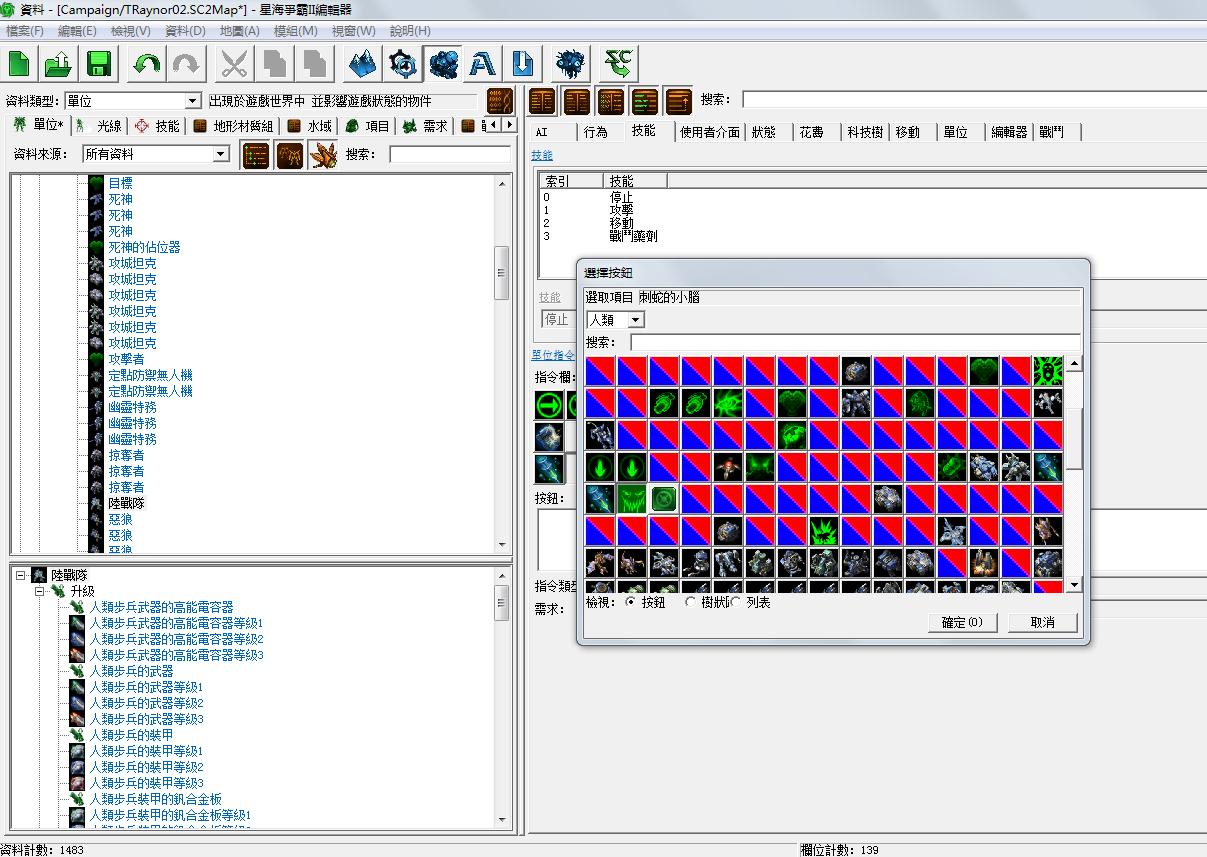The width and height of the screenshot is (1207, 857).
Task: Open the 資料類型 combo box
Action: [x=133, y=101]
